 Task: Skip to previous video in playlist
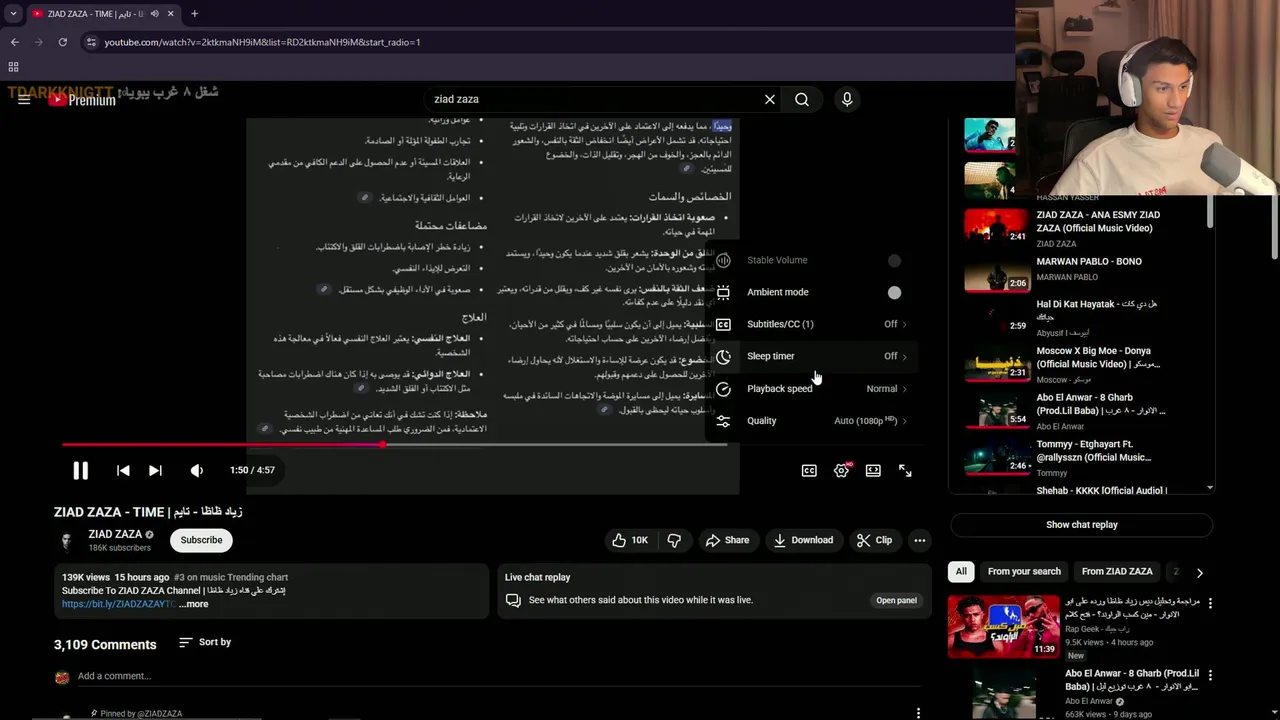coord(123,470)
